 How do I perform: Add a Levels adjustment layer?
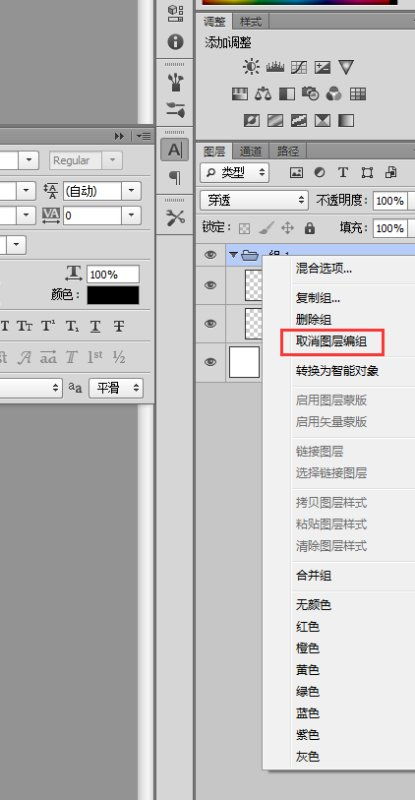(x=275, y=67)
